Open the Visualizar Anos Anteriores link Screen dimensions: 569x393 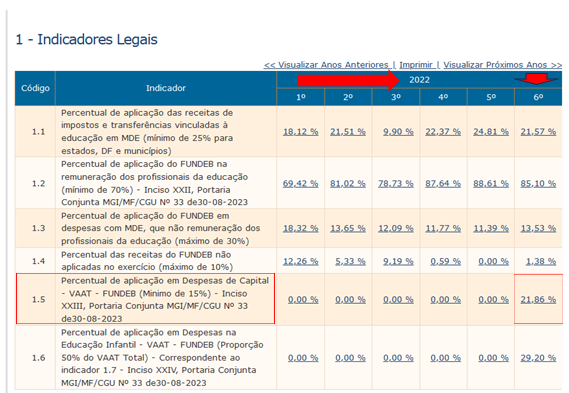pyautogui.click(x=326, y=65)
